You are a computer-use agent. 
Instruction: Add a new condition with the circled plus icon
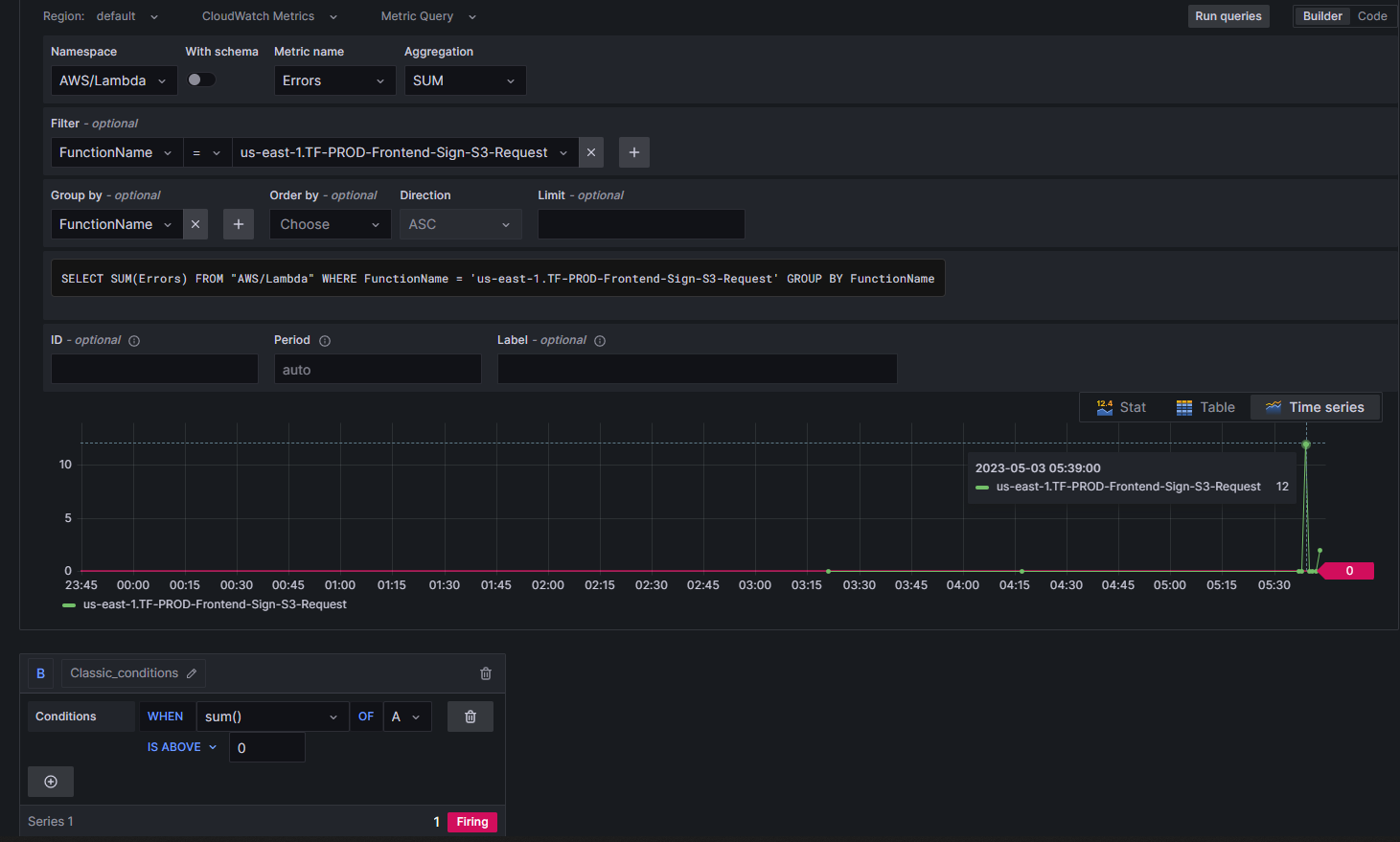click(x=50, y=781)
